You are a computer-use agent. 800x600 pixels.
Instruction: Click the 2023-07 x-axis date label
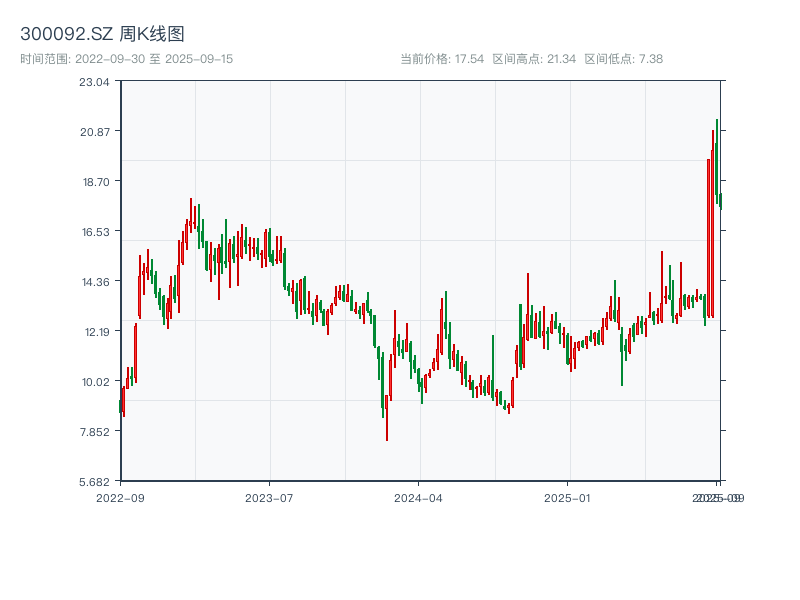[x=270, y=497]
